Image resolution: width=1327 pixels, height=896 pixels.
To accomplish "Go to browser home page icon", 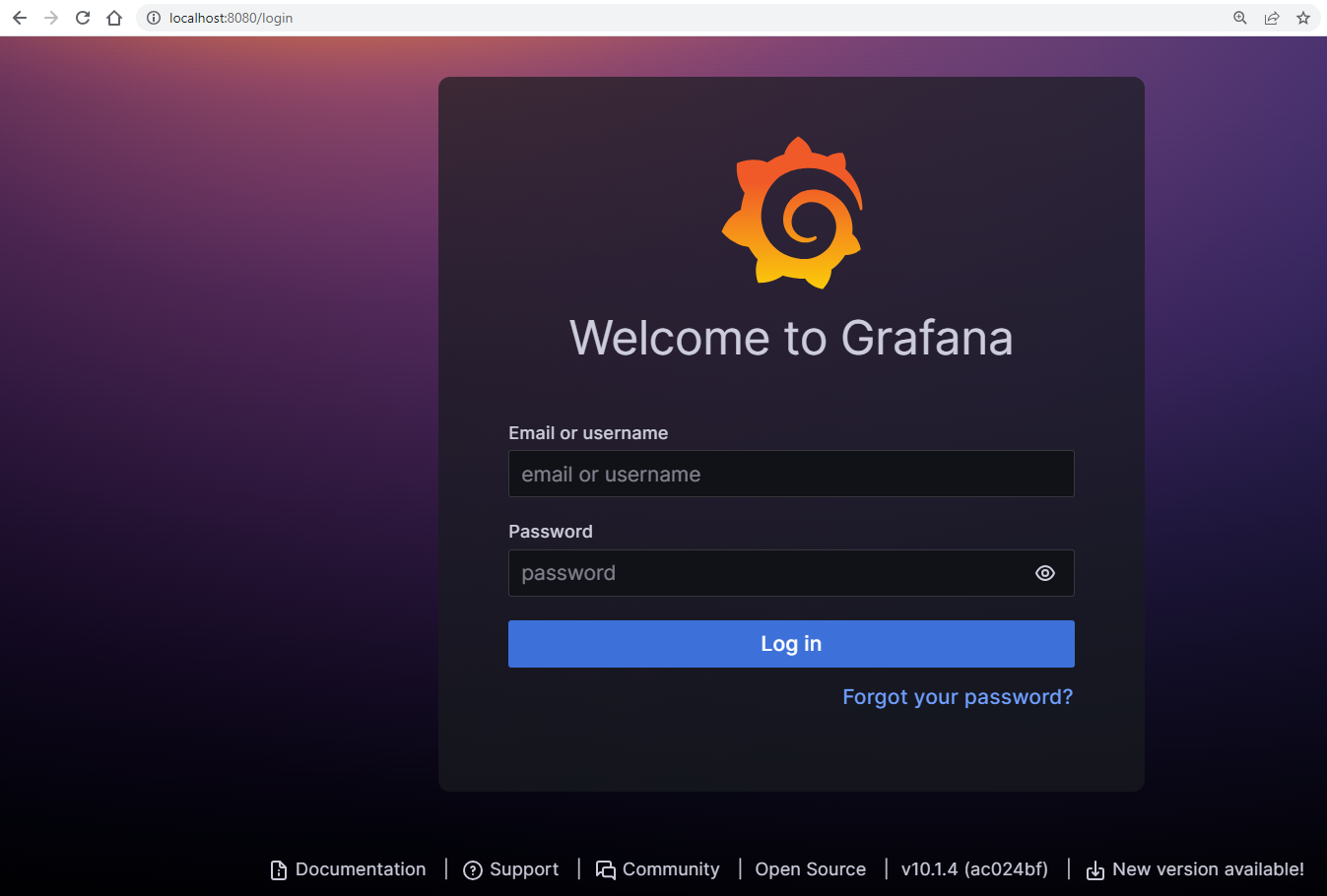I will pos(114,18).
